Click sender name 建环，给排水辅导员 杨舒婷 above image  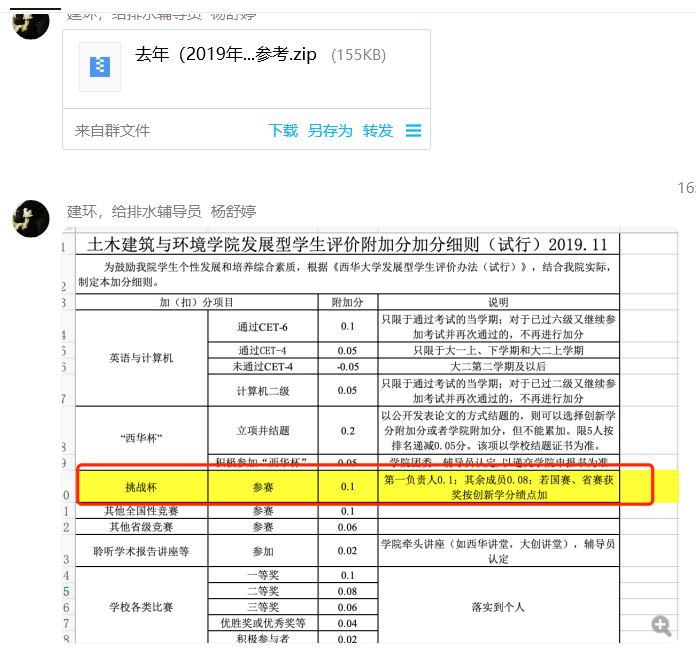[x=162, y=211]
